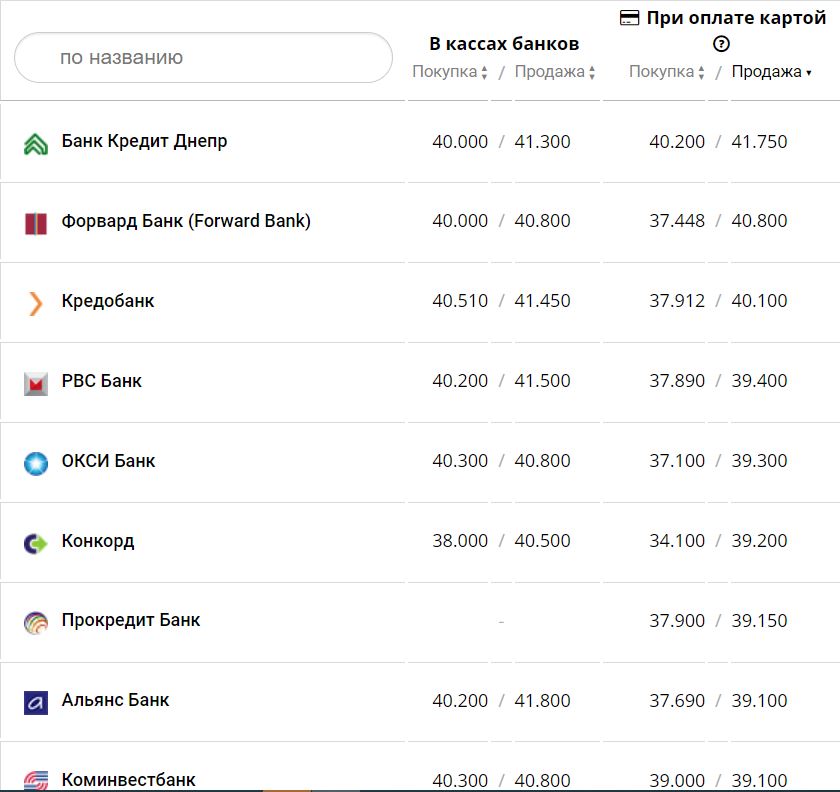Sort by card payment Покупка column

coord(667,72)
